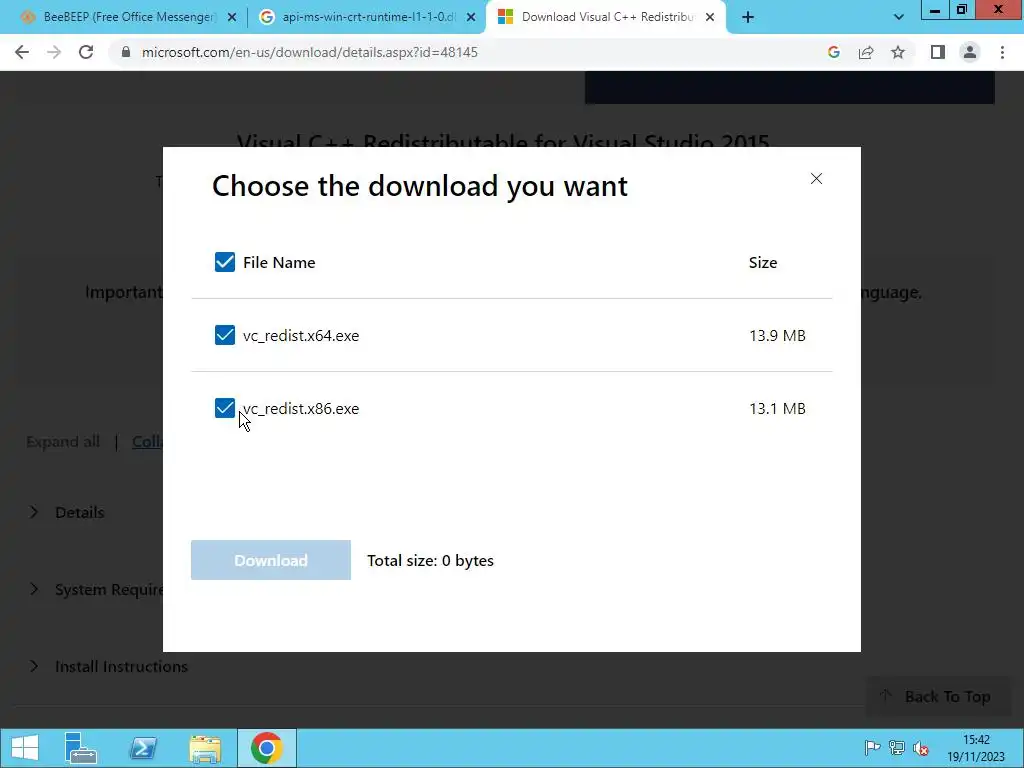Expand the Install Instructions section
1024x768 pixels.
108,667
